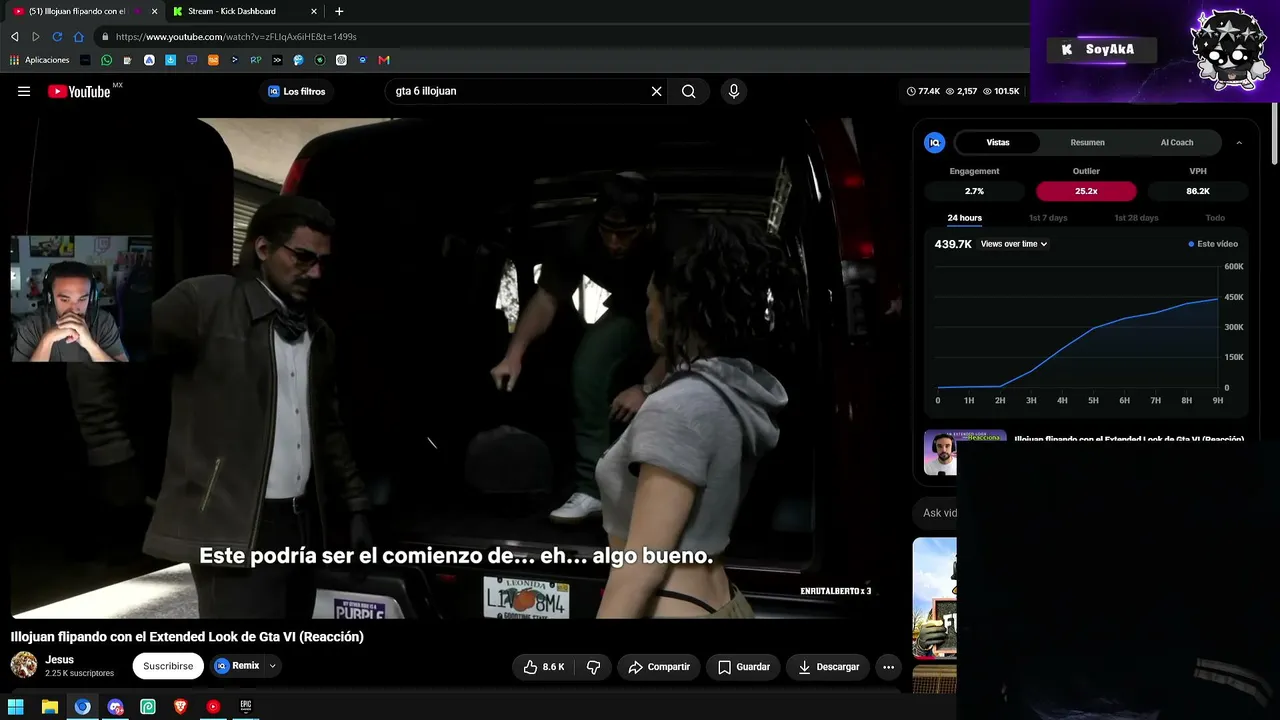
Task: Close the Stream - Kick Dashboard tab
Action: pos(314,11)
